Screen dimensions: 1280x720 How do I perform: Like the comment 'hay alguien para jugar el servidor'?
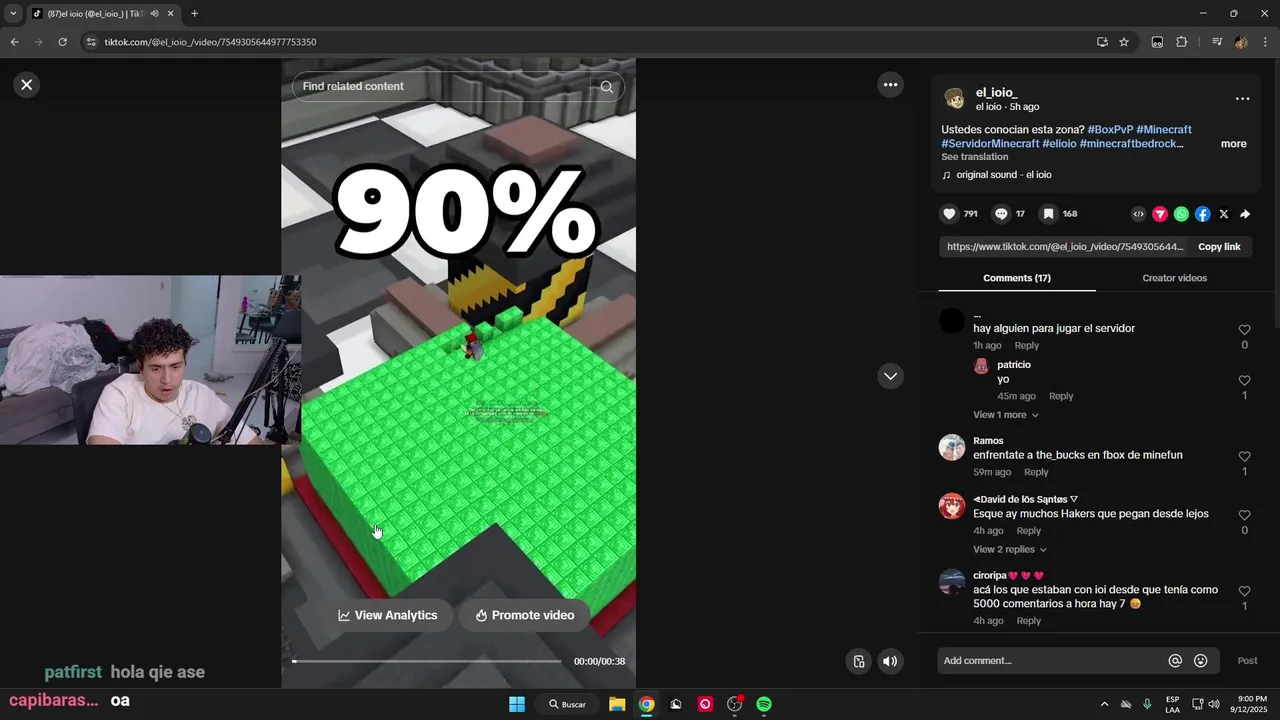1244,330
